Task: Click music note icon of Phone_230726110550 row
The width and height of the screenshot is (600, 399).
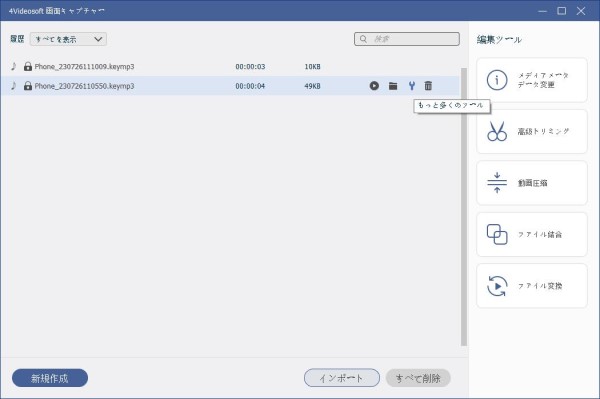Action: [x=14, y=86]
